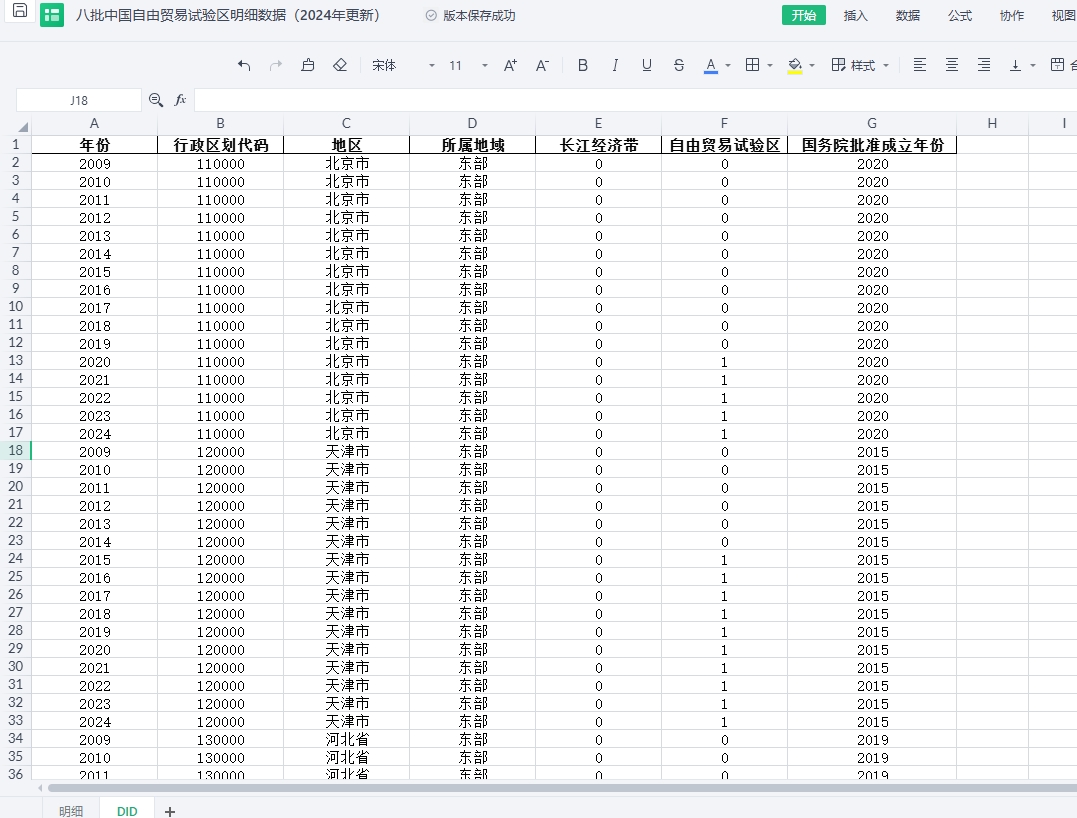The image size is (1077, 818).
Task: Select column D header
Action: click(472, 124)
